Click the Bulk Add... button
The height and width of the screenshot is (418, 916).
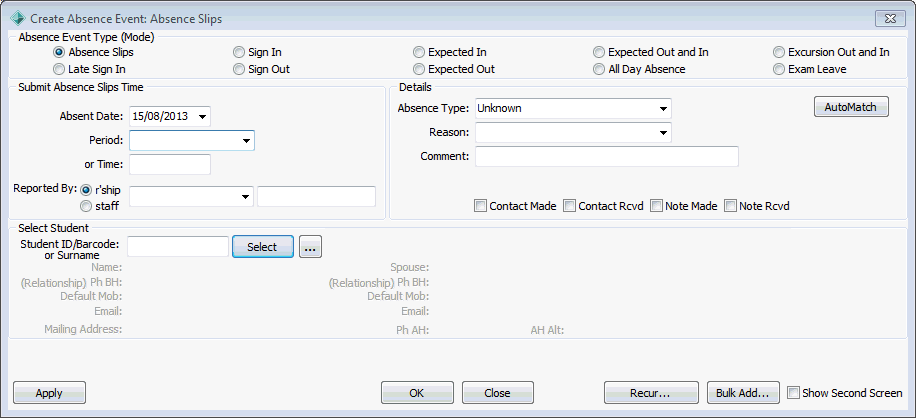(x=744, y=393)
